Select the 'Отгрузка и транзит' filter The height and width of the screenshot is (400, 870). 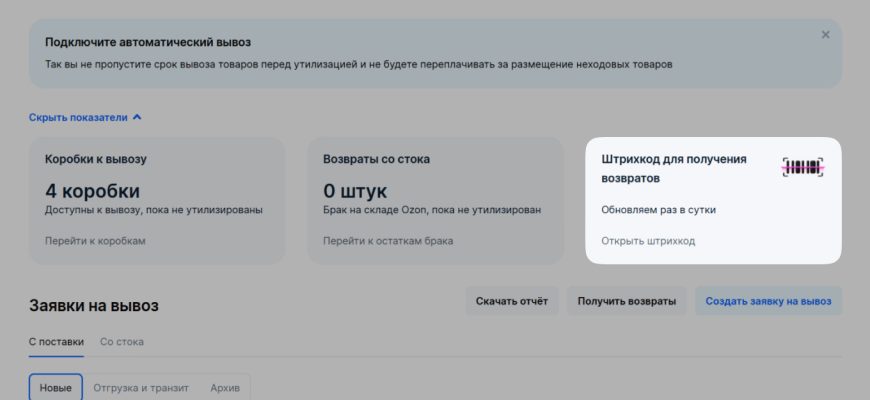(x=141, y=387)
